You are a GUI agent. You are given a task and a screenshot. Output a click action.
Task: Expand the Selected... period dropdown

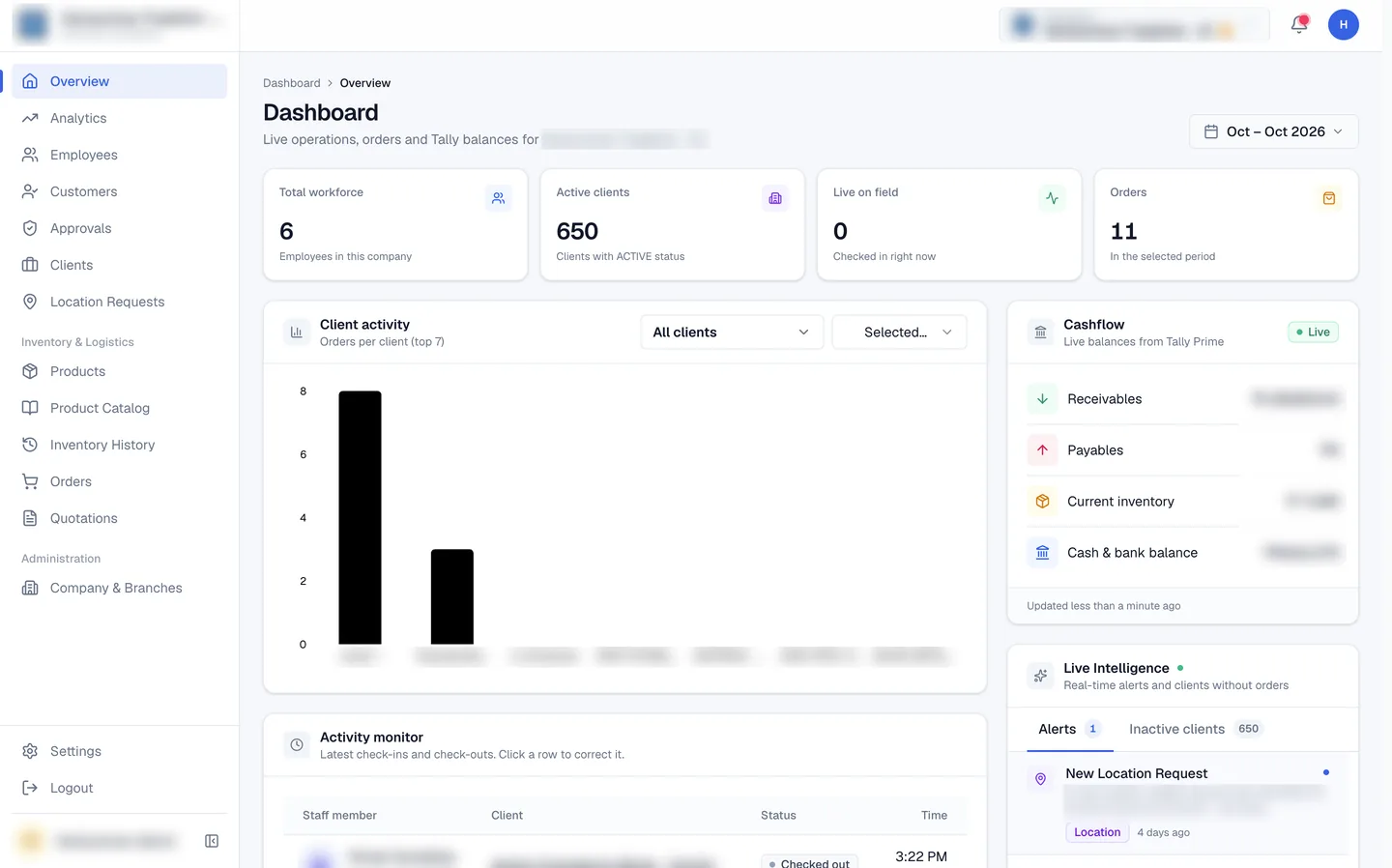click(x=899, y=333)
